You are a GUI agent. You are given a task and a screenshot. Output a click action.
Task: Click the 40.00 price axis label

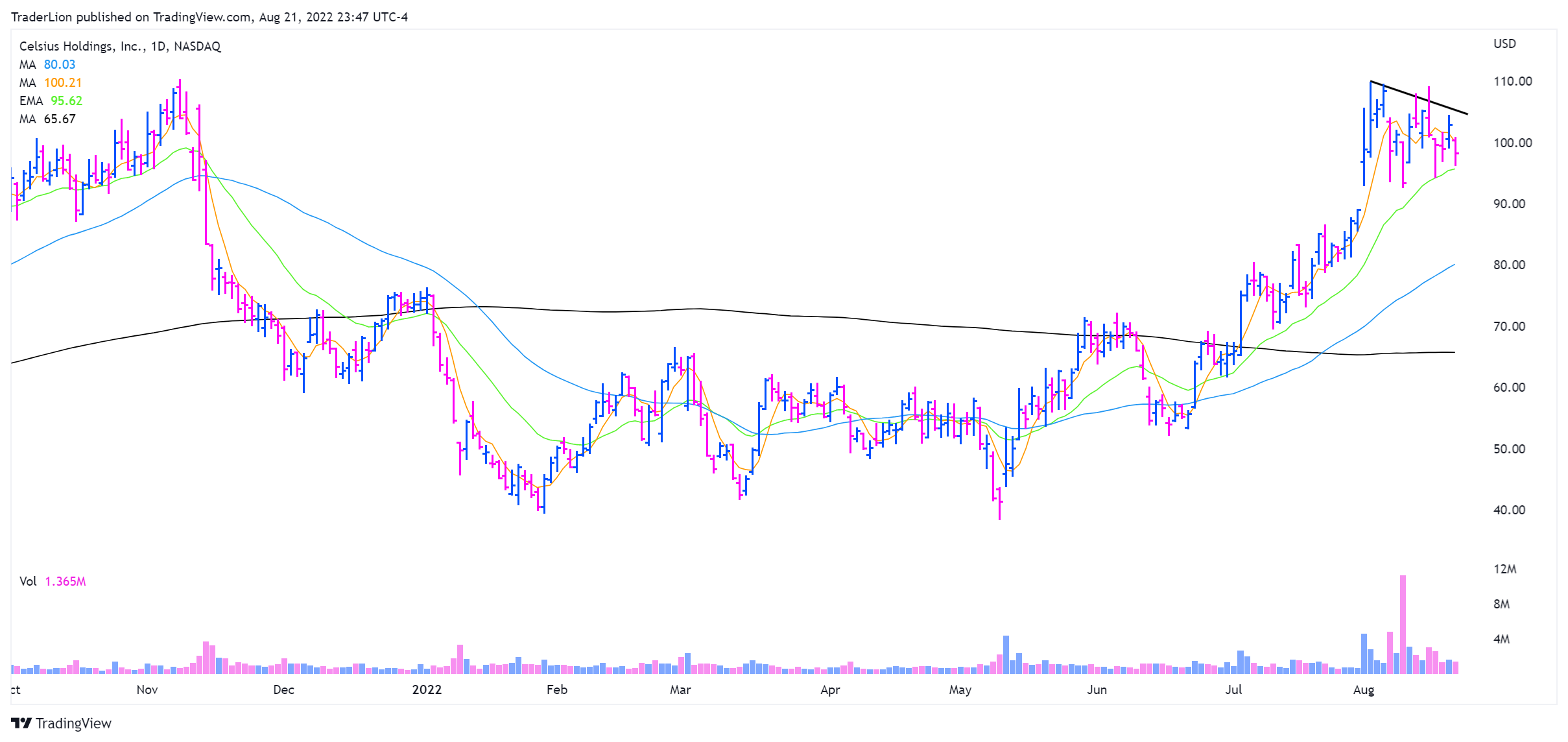(1510, 510)
